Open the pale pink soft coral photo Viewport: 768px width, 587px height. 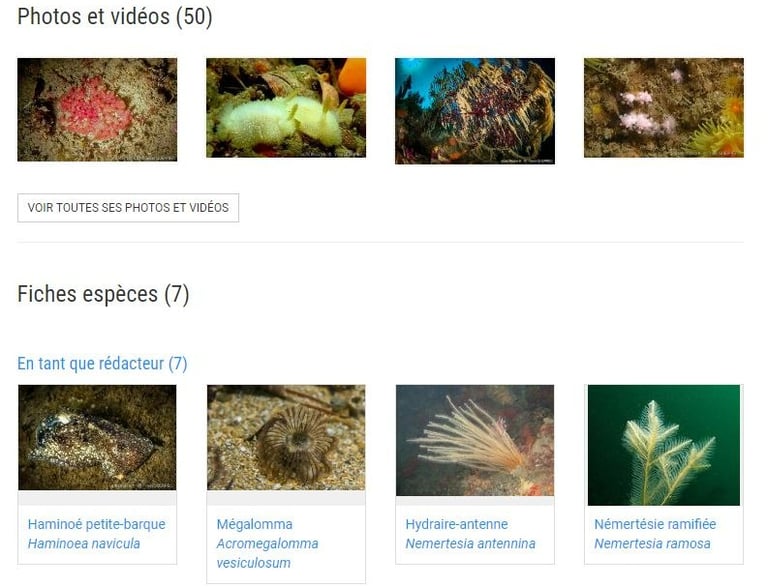tap(664, 108)
